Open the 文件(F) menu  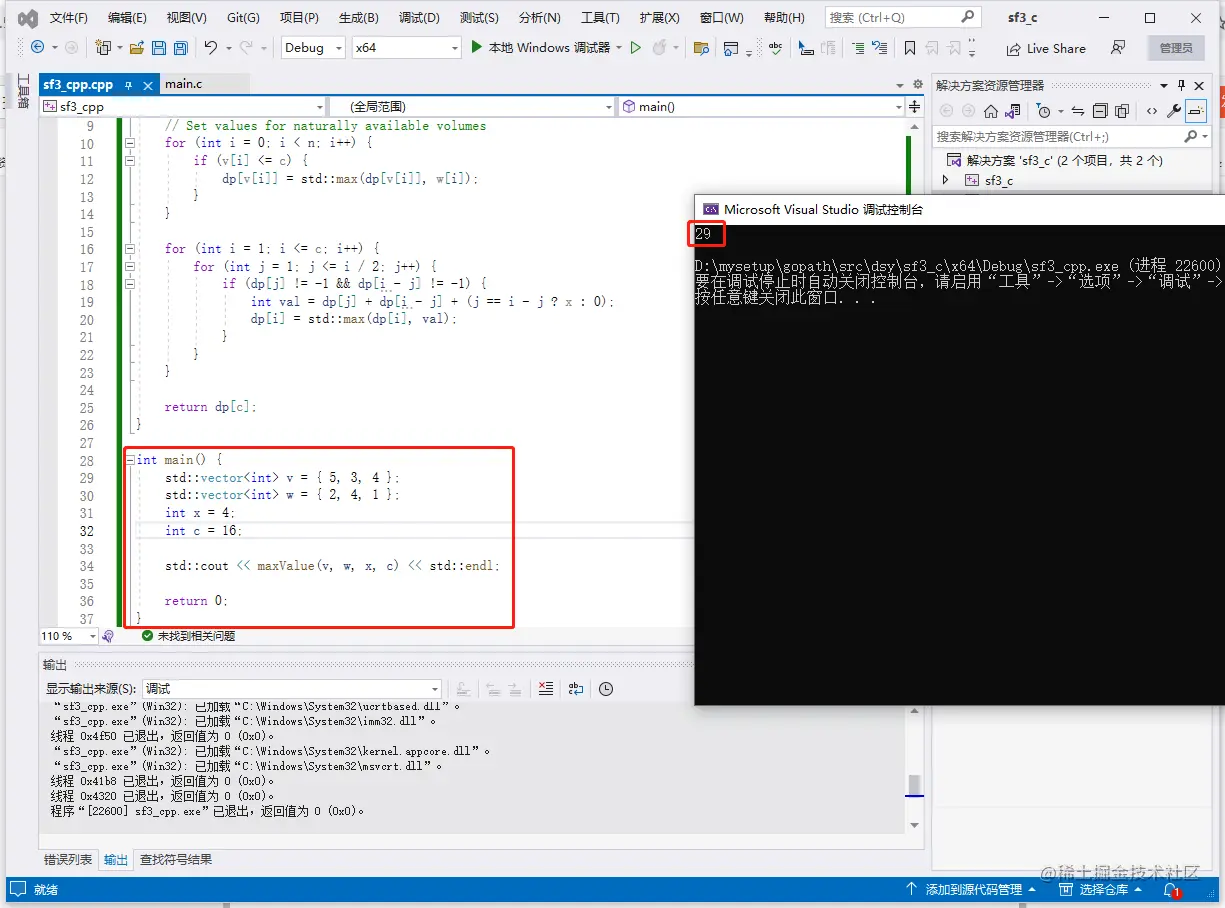[x=69, y=18]
